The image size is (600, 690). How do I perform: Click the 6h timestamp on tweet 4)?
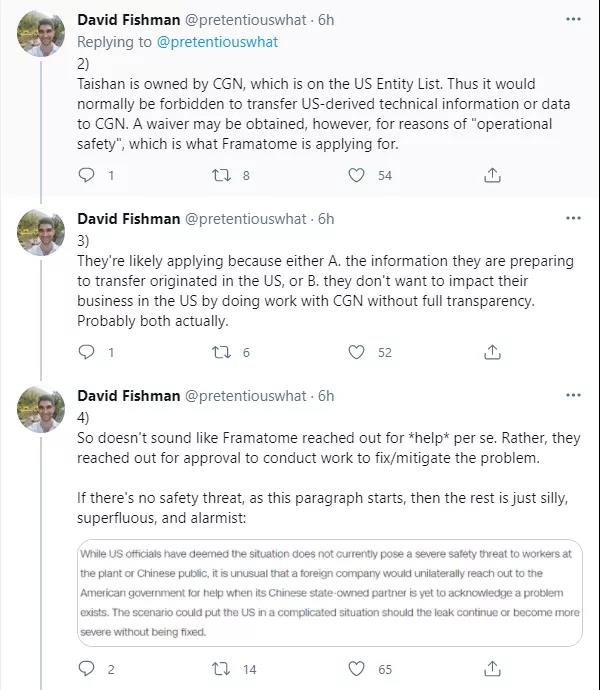click(x=326, y=396)
